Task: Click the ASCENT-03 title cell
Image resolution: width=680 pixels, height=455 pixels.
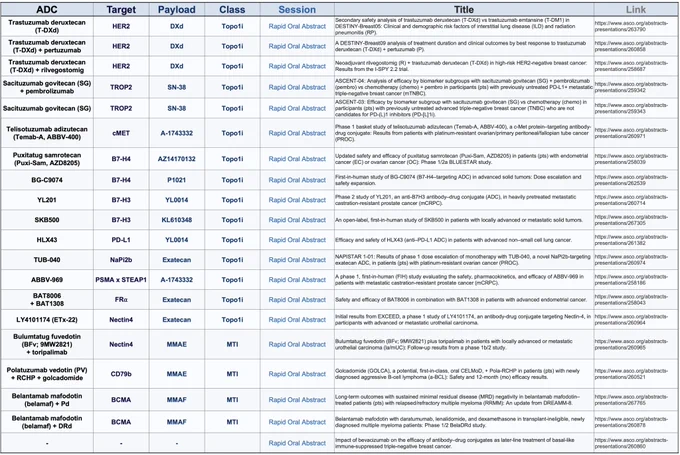Action: click(x=464, y=108)
